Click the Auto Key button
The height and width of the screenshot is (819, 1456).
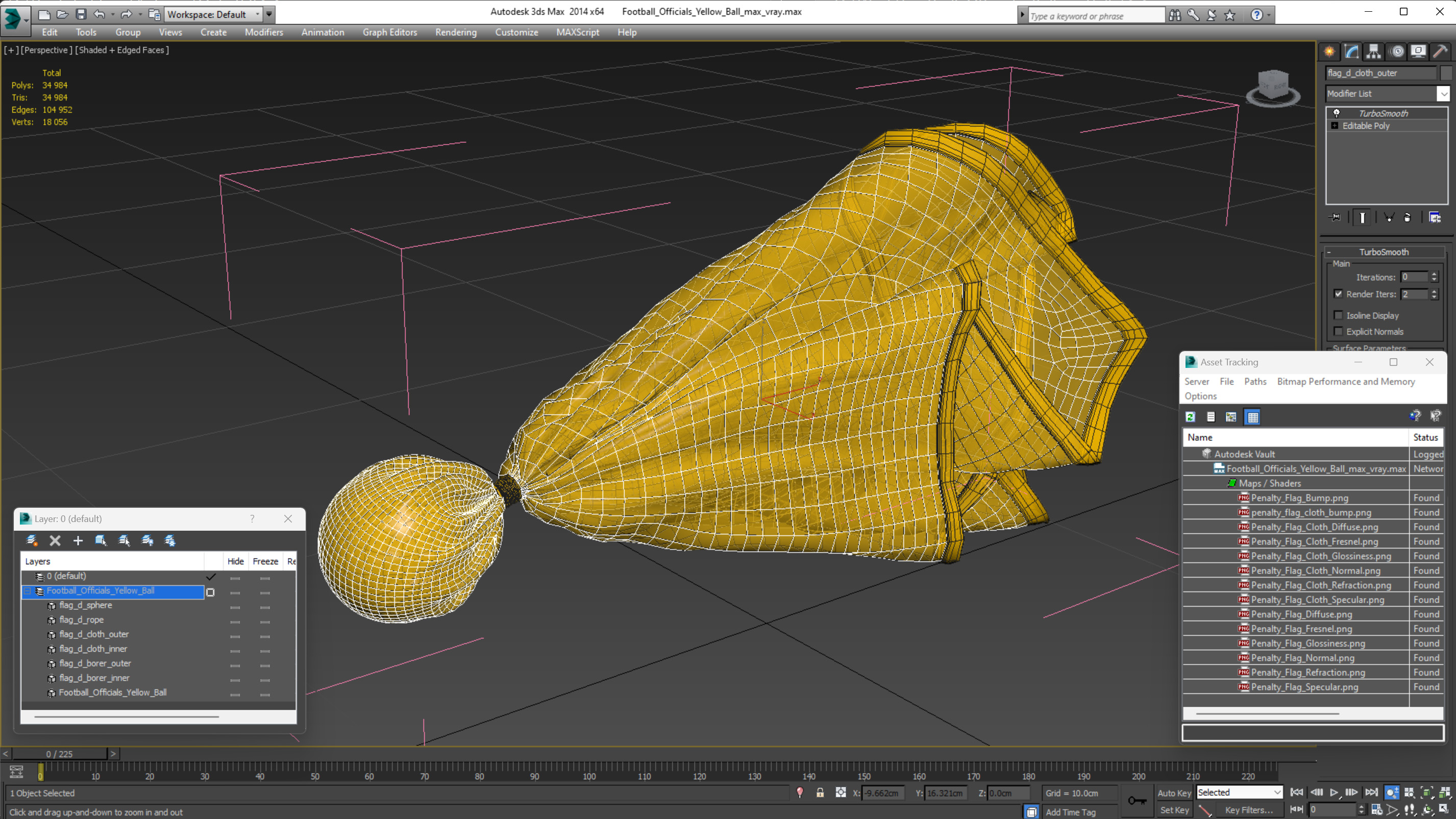[x=1174, y=792]
